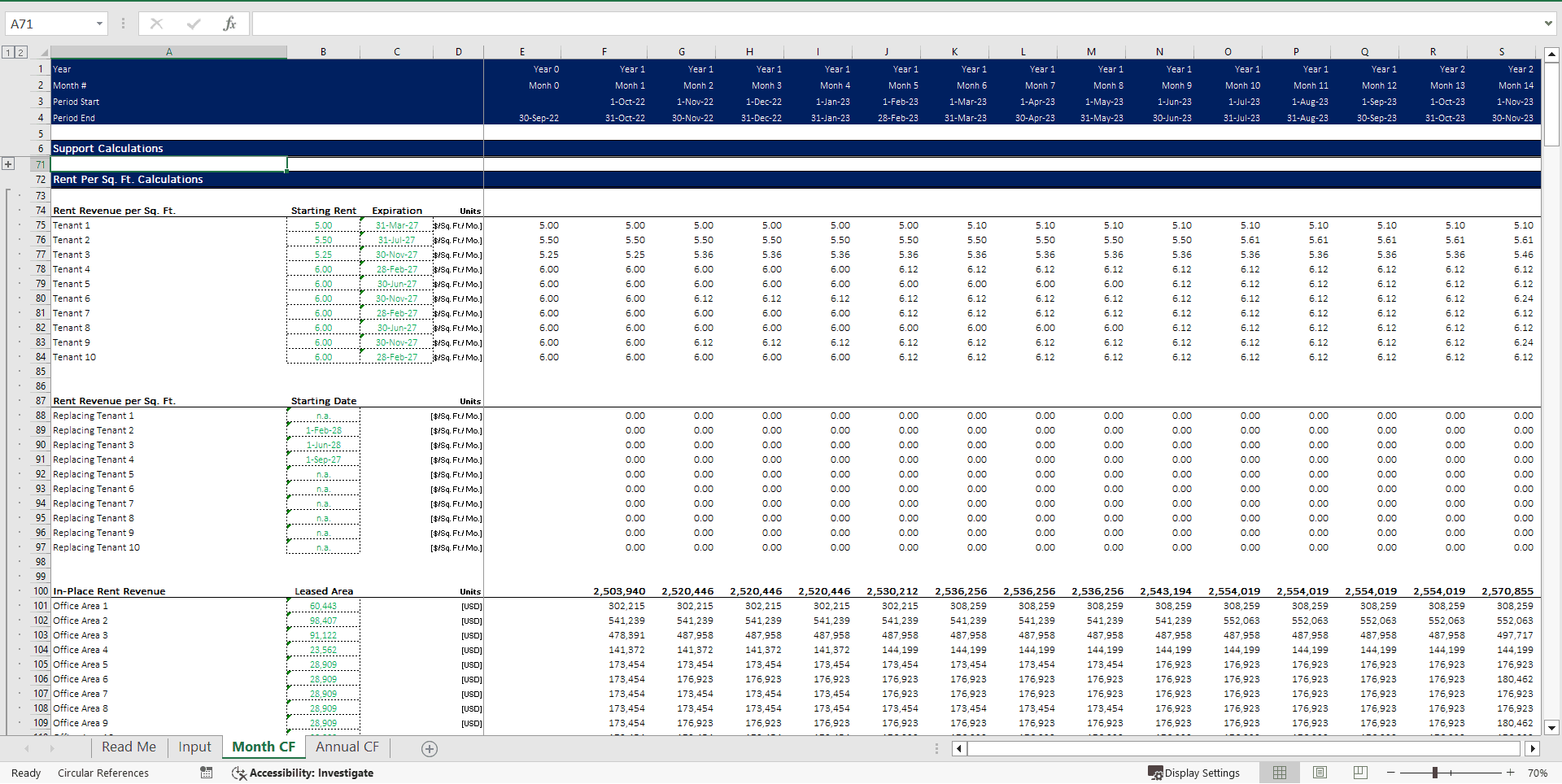Open the Annual CF sheet tab
1562x784 pixels.
[347, 747]
